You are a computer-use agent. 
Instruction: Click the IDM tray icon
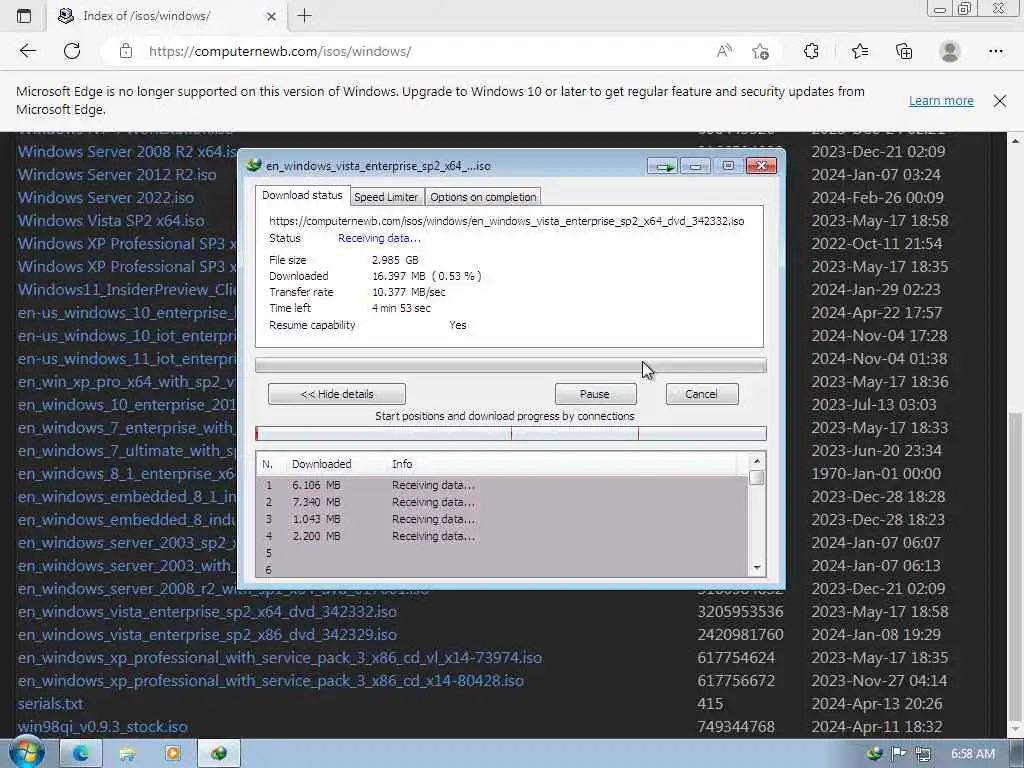point(875,754)
